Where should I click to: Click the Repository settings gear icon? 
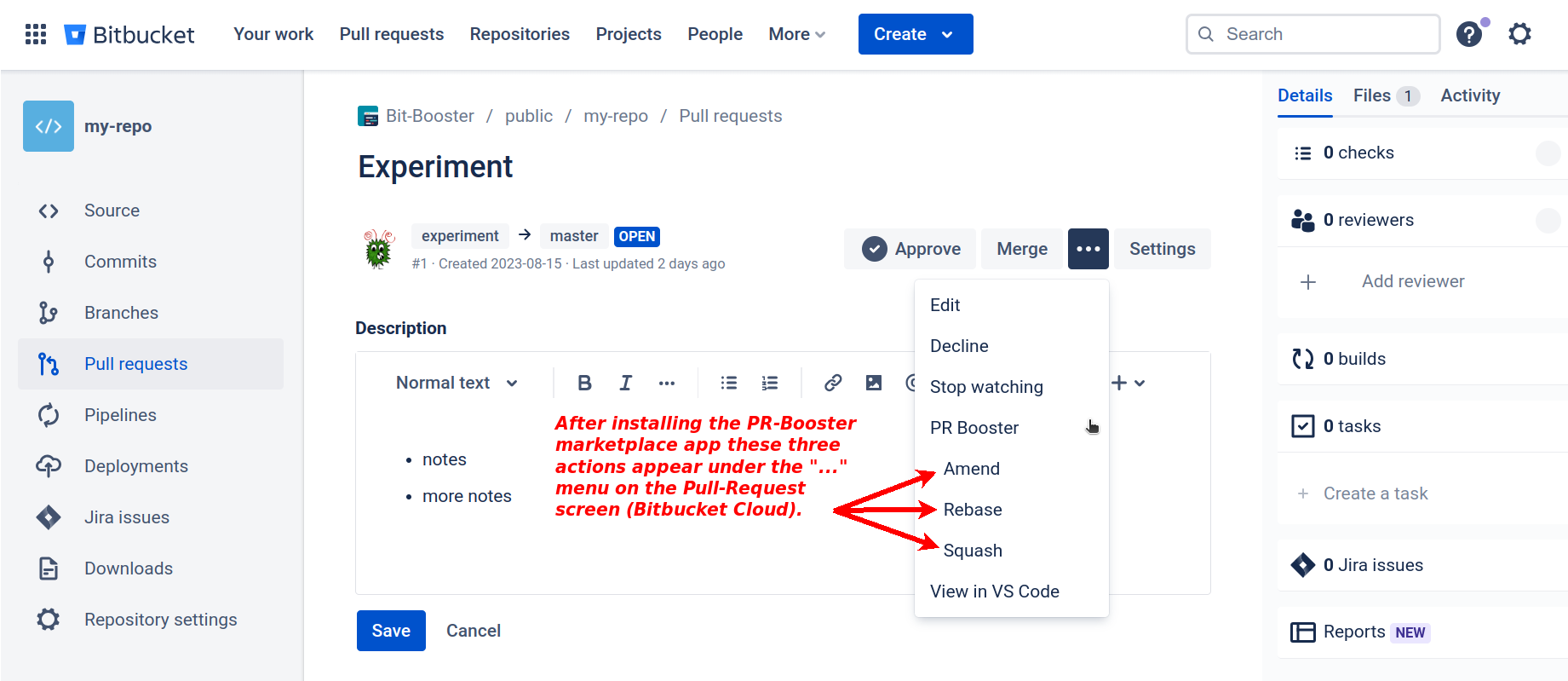(x=49, y=620)
